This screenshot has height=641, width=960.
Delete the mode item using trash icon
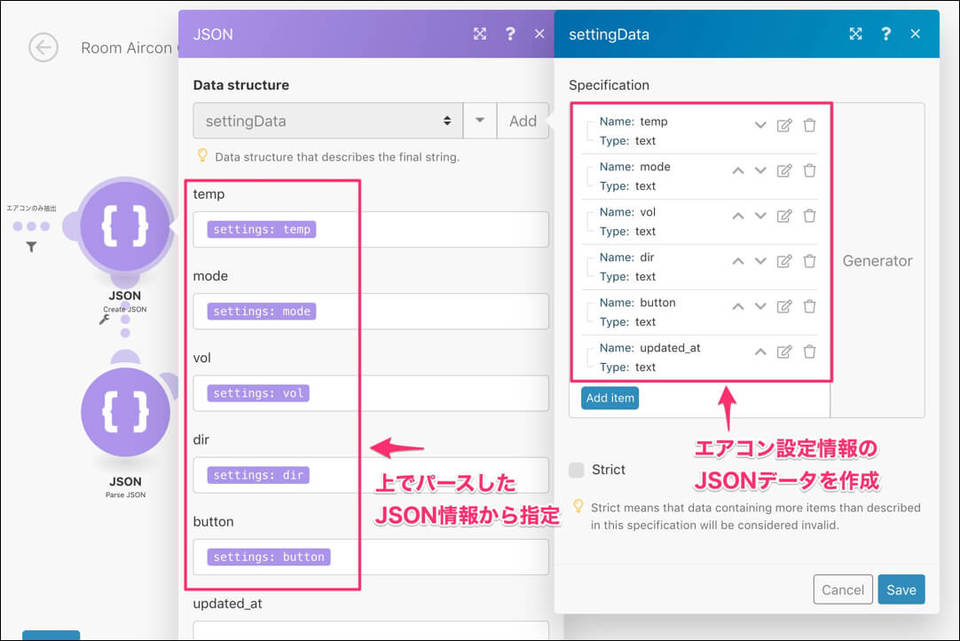tap(809, 170)
